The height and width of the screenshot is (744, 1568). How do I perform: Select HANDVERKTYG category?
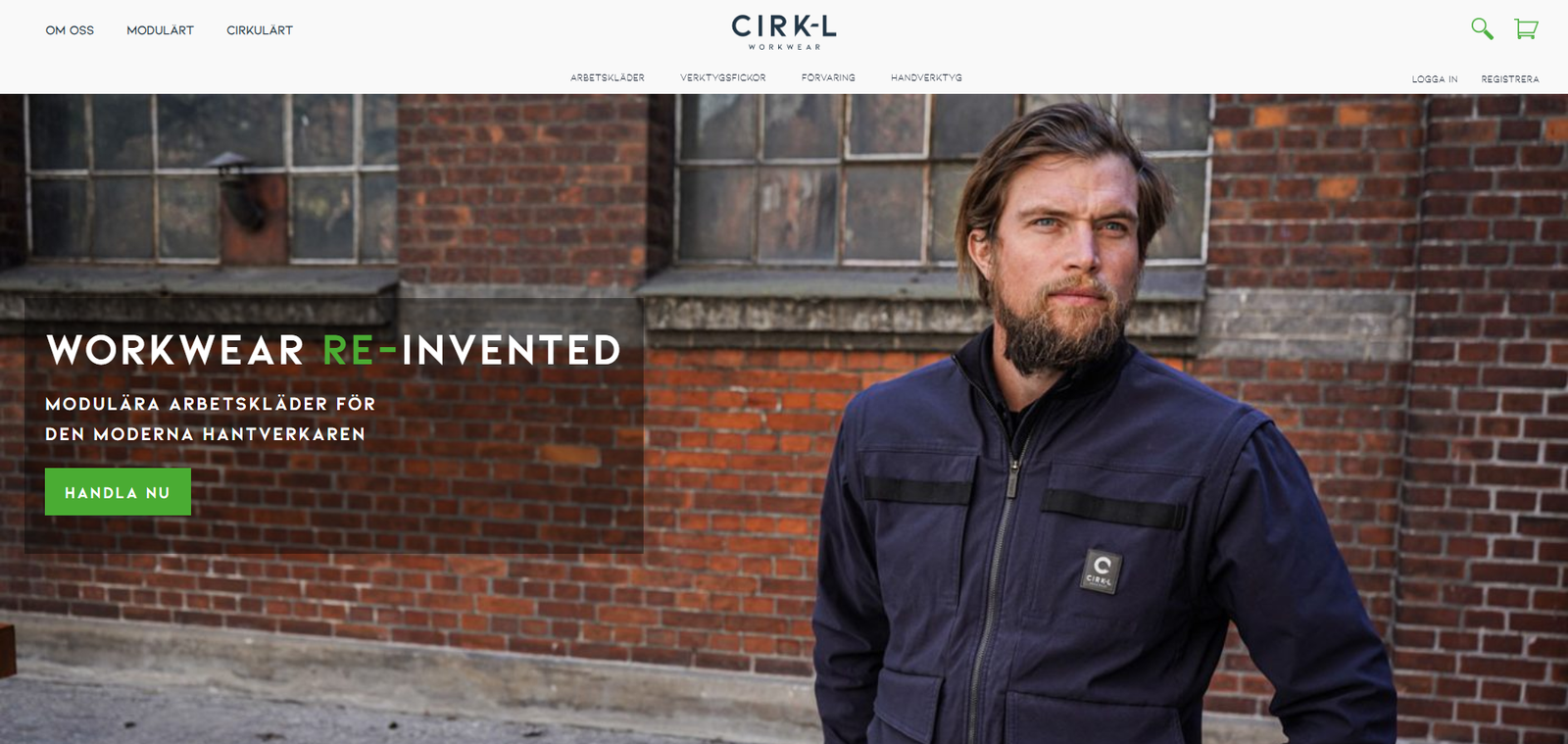point(926,77)
